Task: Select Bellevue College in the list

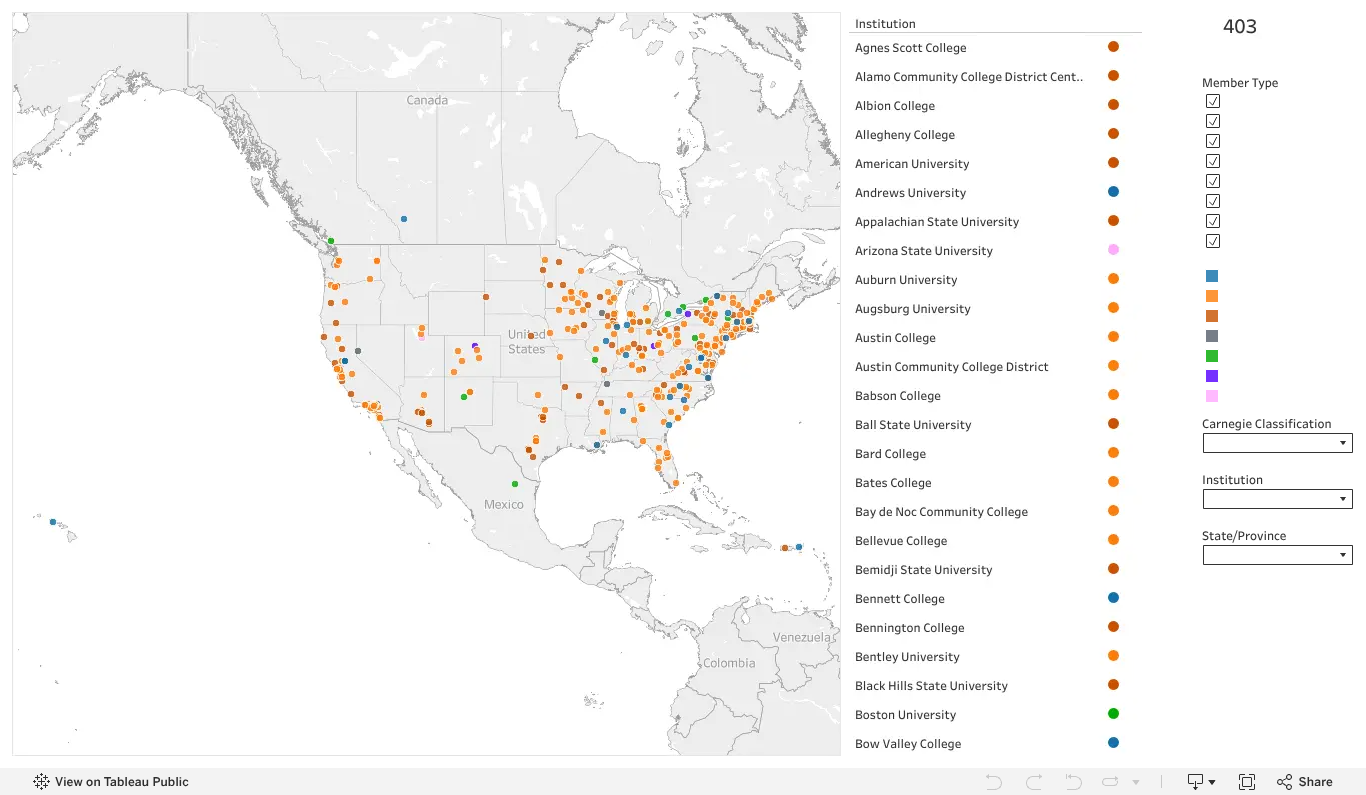Action: click(901, 541)
